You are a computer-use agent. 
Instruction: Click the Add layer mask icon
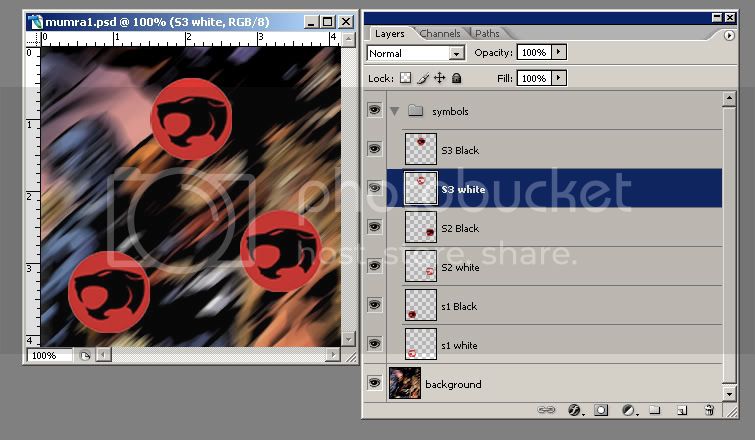602,410
